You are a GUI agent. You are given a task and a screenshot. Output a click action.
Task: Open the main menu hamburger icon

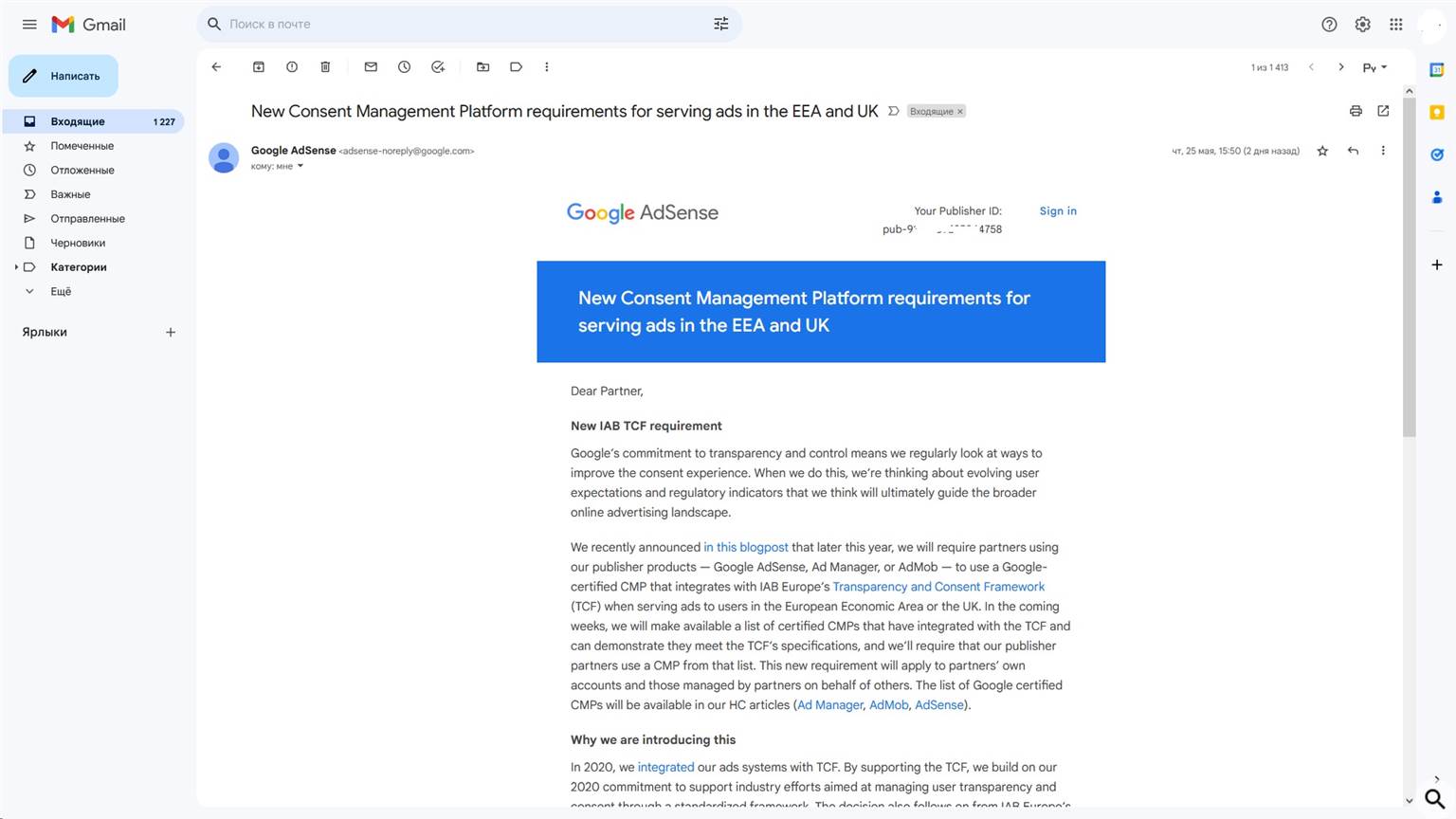pyautogui.click(x=29, y=25)
